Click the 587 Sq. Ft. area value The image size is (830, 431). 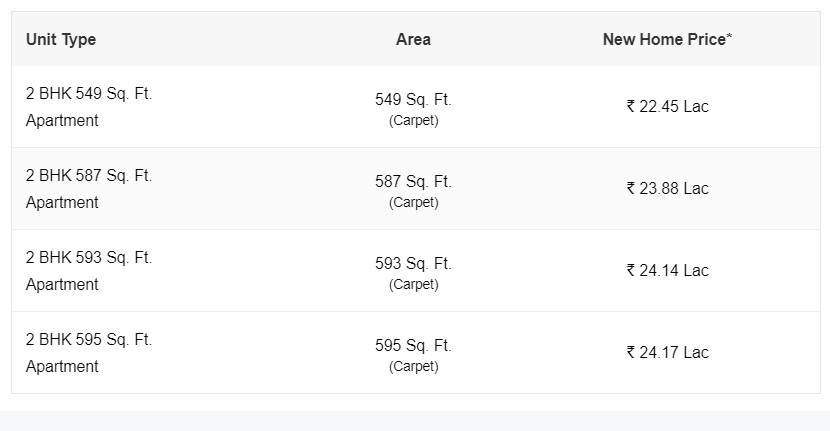(x=413, y=182)
